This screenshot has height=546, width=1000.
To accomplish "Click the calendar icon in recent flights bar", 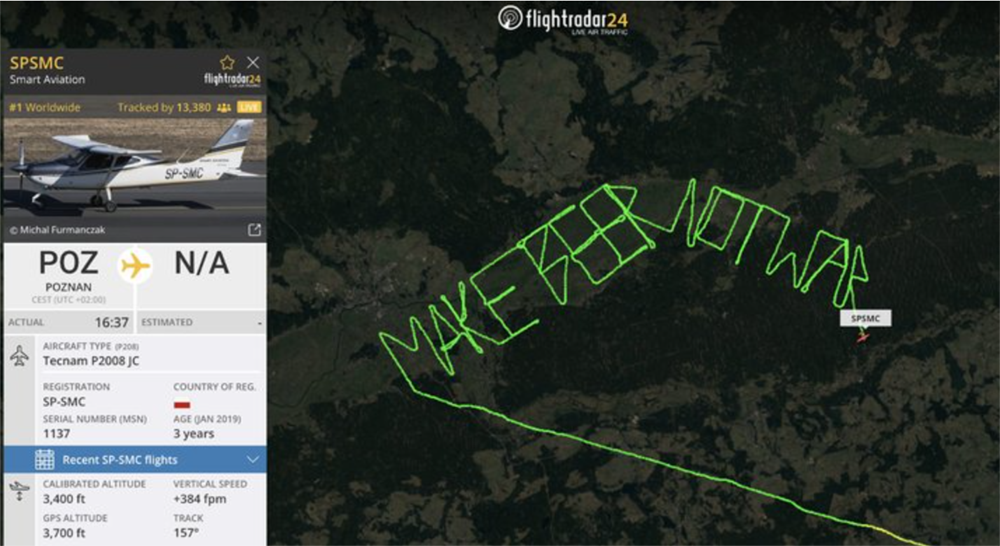I will (x=45, y=459).
